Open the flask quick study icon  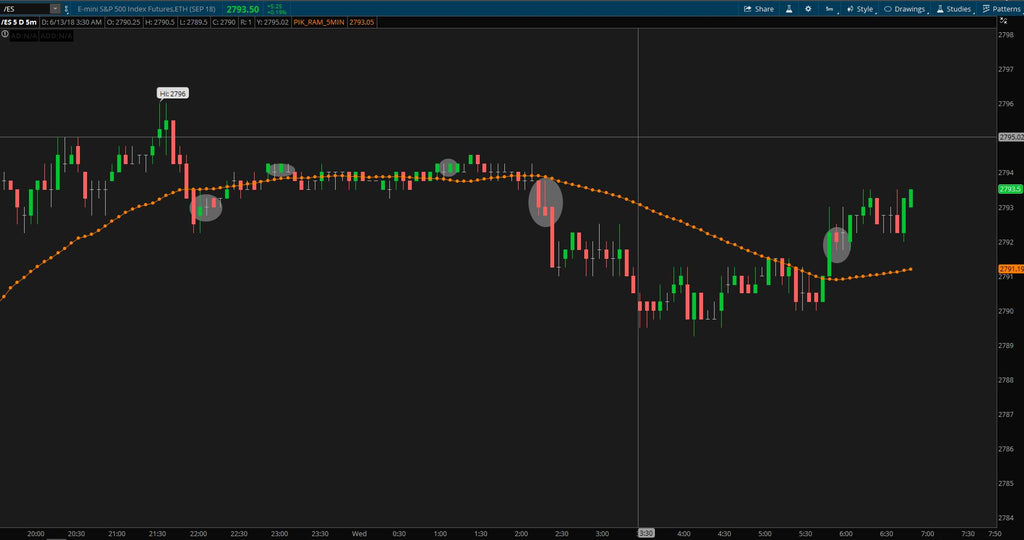(x=789, y=9)
